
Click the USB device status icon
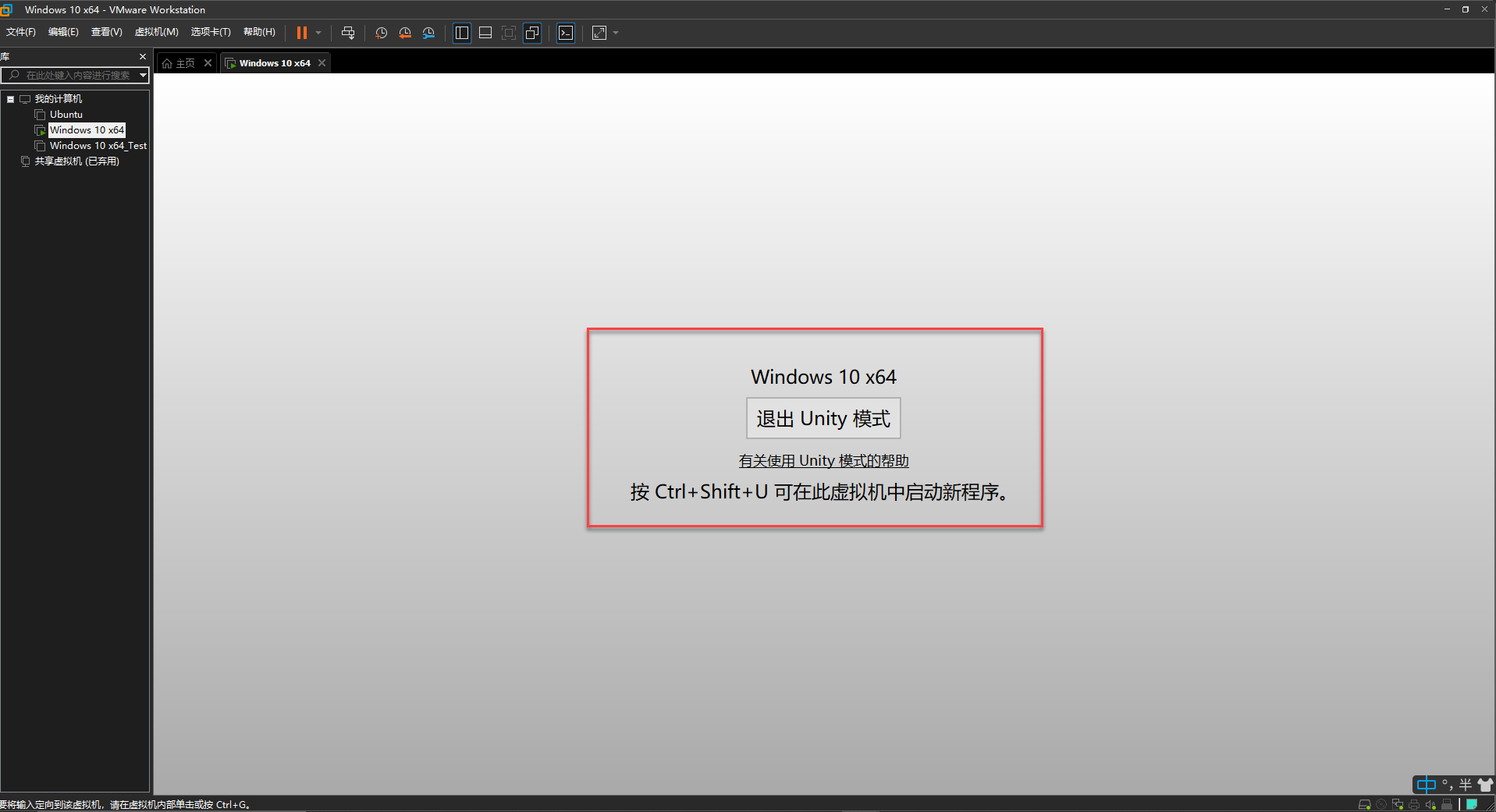(x=1447, y=805)
